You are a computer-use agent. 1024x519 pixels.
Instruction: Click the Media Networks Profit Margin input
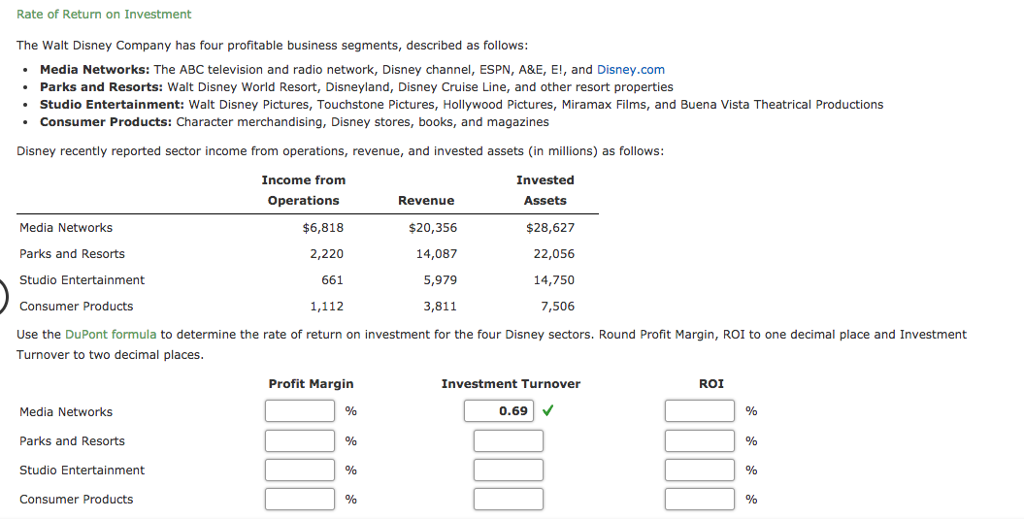(300, 411)
